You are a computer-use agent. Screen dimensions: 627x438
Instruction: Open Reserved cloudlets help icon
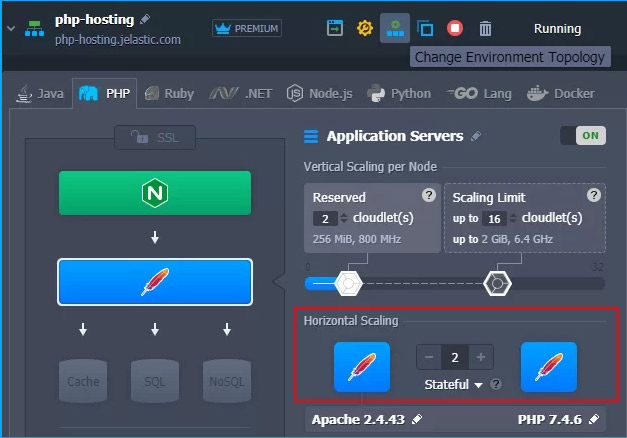[429, 195]
